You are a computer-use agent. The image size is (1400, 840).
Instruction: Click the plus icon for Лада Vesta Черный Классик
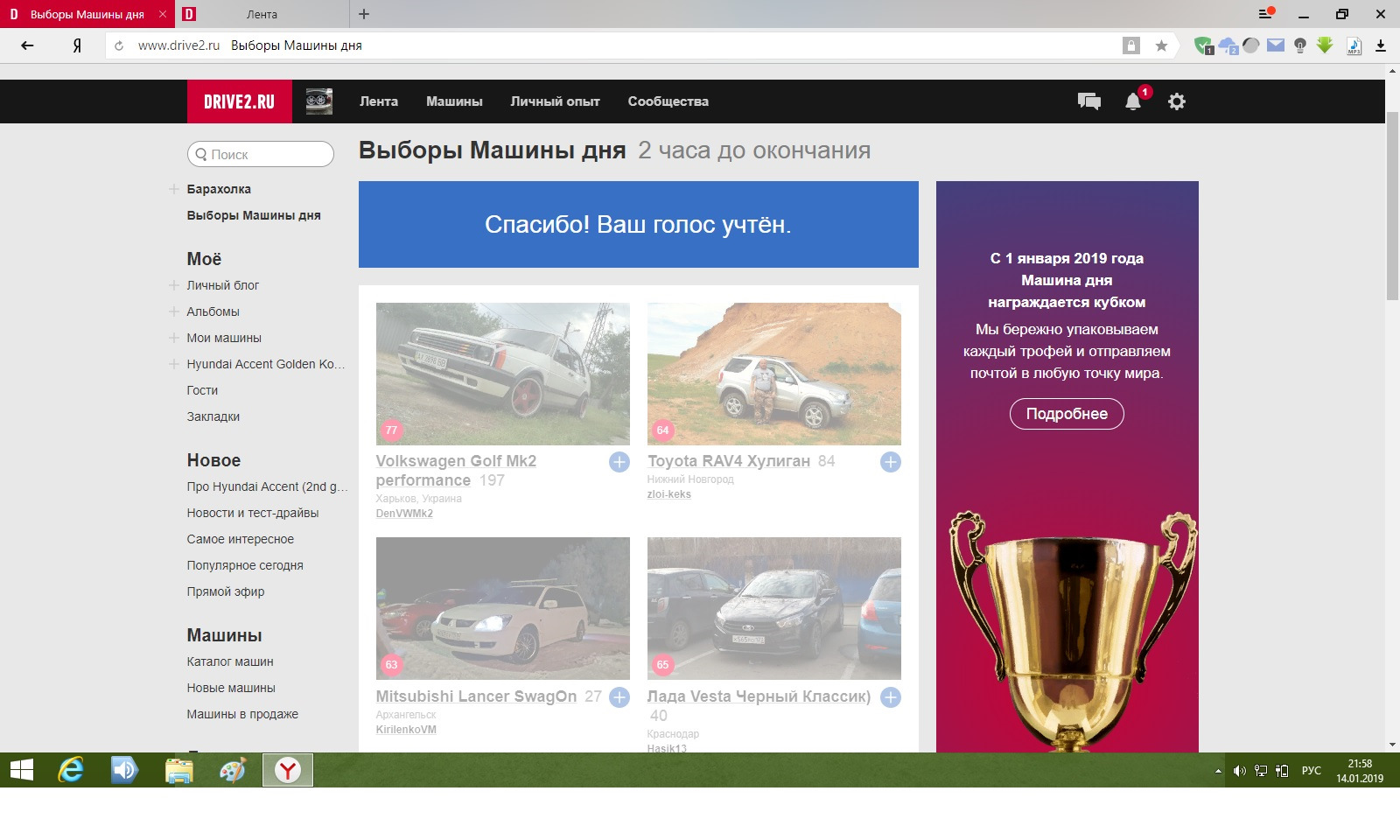click(x=891, y=697)
